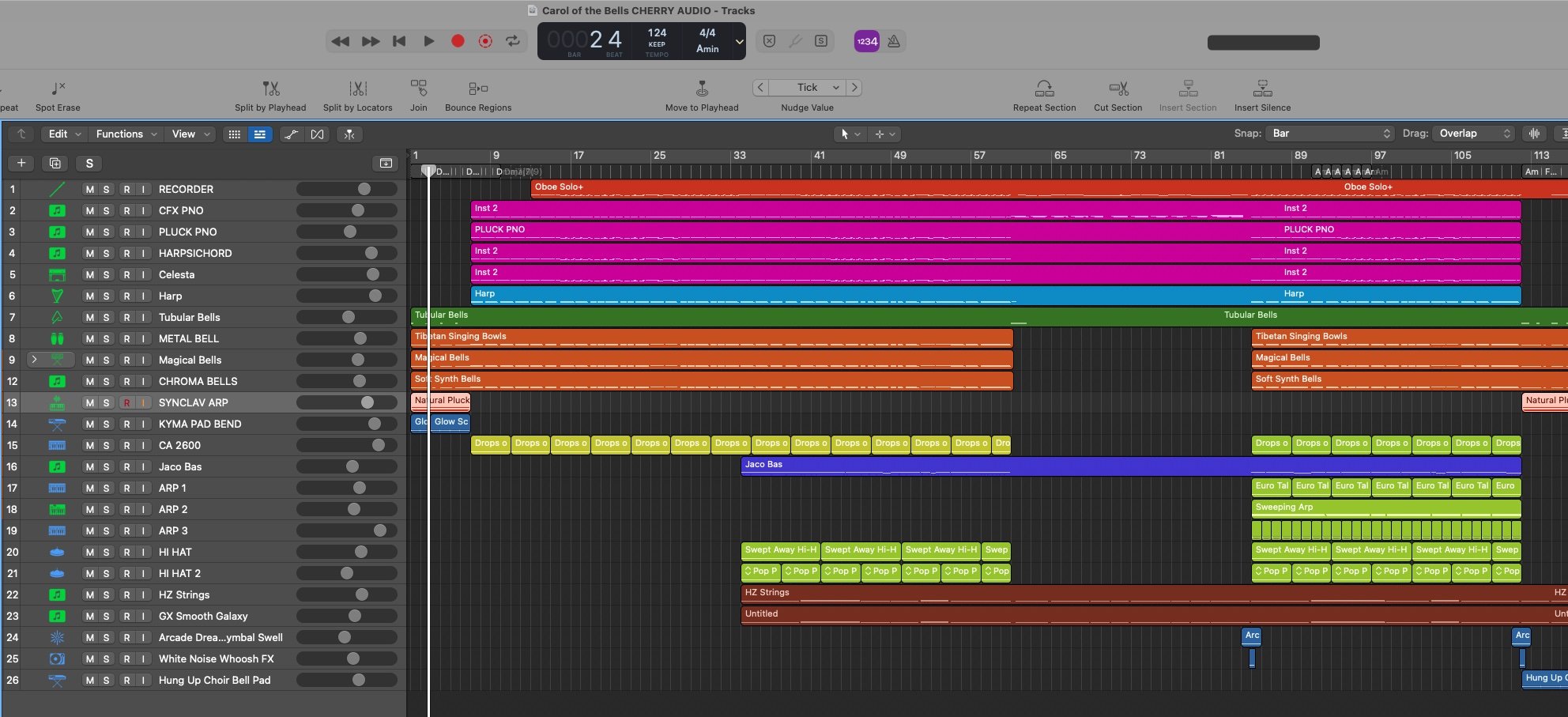
Task: Click the Insert Silence icon
Action: pos(1262,89)
